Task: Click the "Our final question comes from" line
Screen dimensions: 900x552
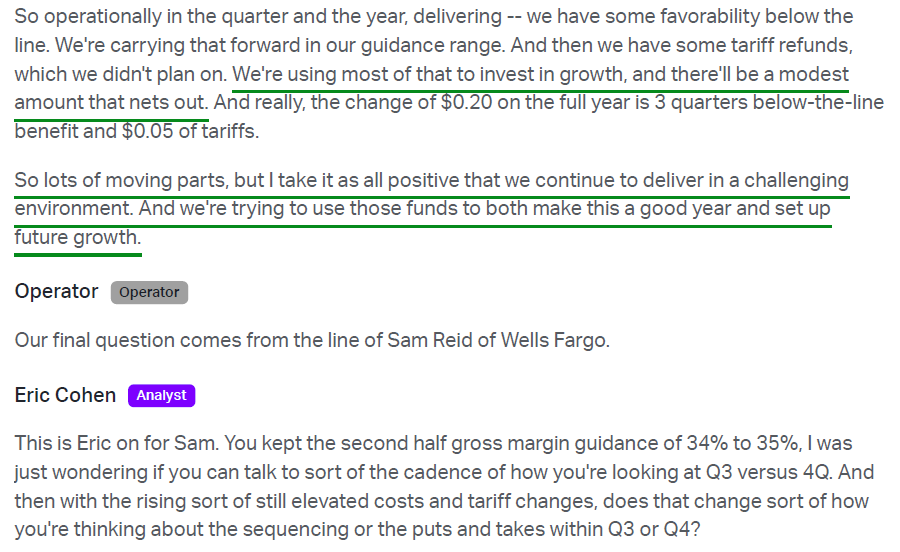Action: coord(312,340)
